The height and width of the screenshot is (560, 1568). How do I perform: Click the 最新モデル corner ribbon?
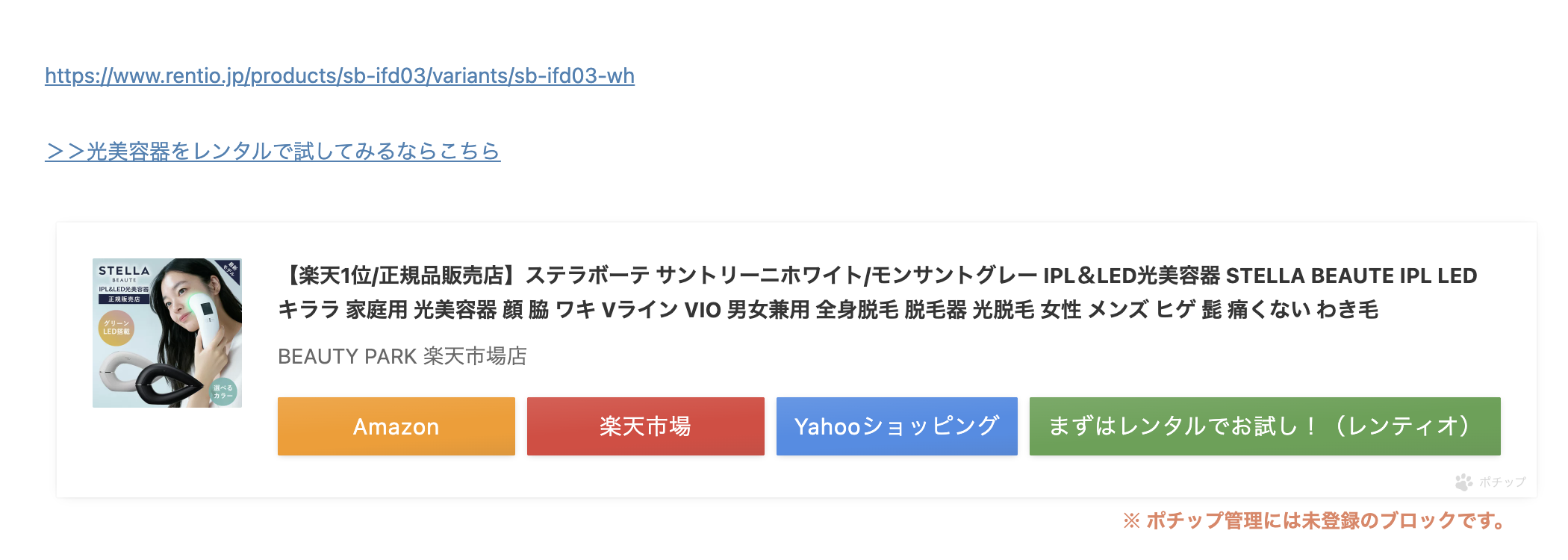click(x=231, y=269)
